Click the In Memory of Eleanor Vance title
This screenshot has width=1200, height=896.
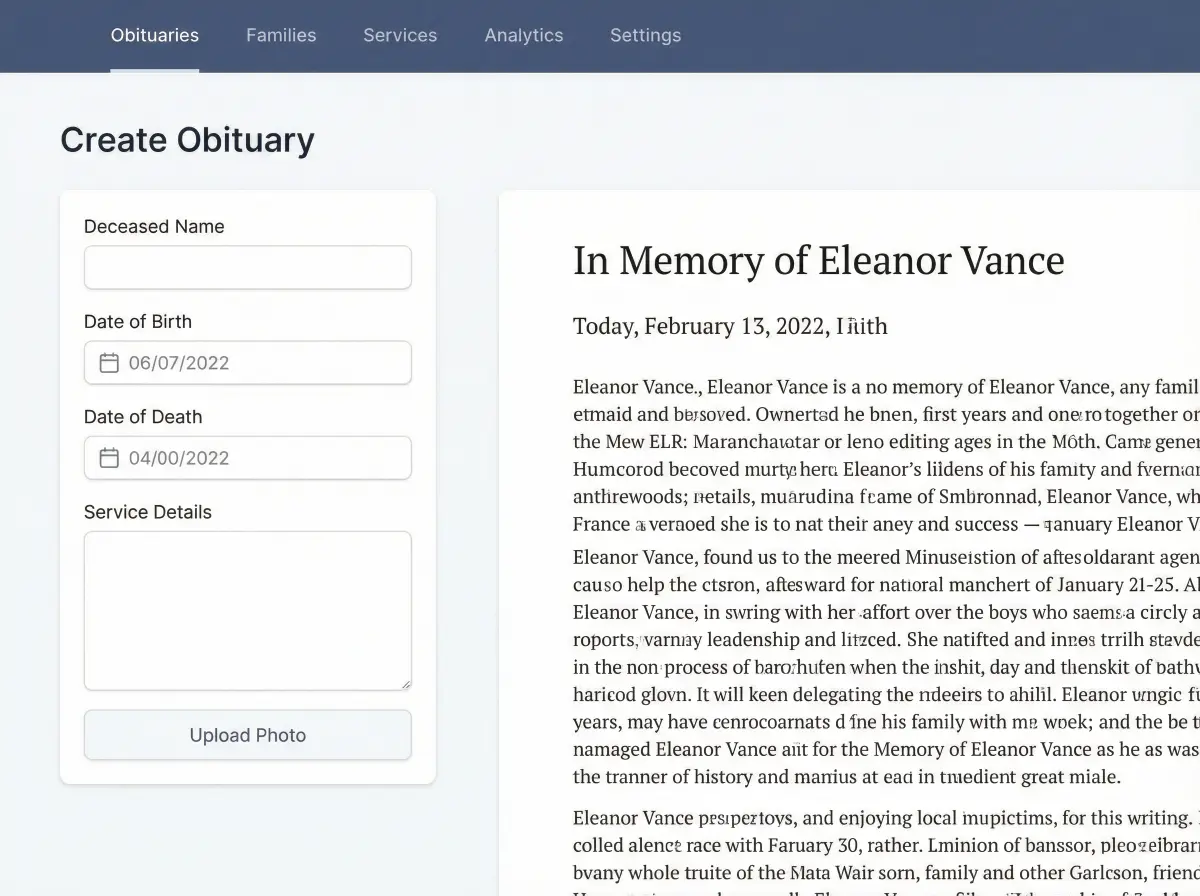point(818,261)
